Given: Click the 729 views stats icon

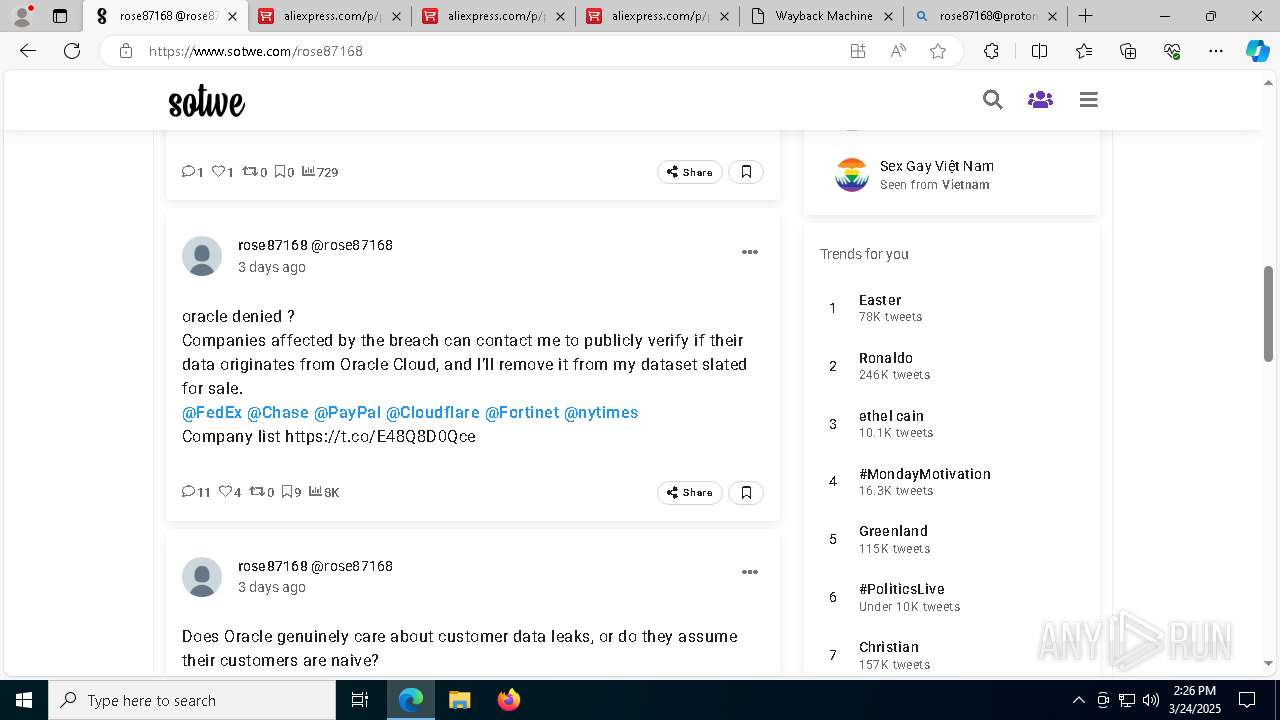Looking at the screenshot, I should 308,171.
